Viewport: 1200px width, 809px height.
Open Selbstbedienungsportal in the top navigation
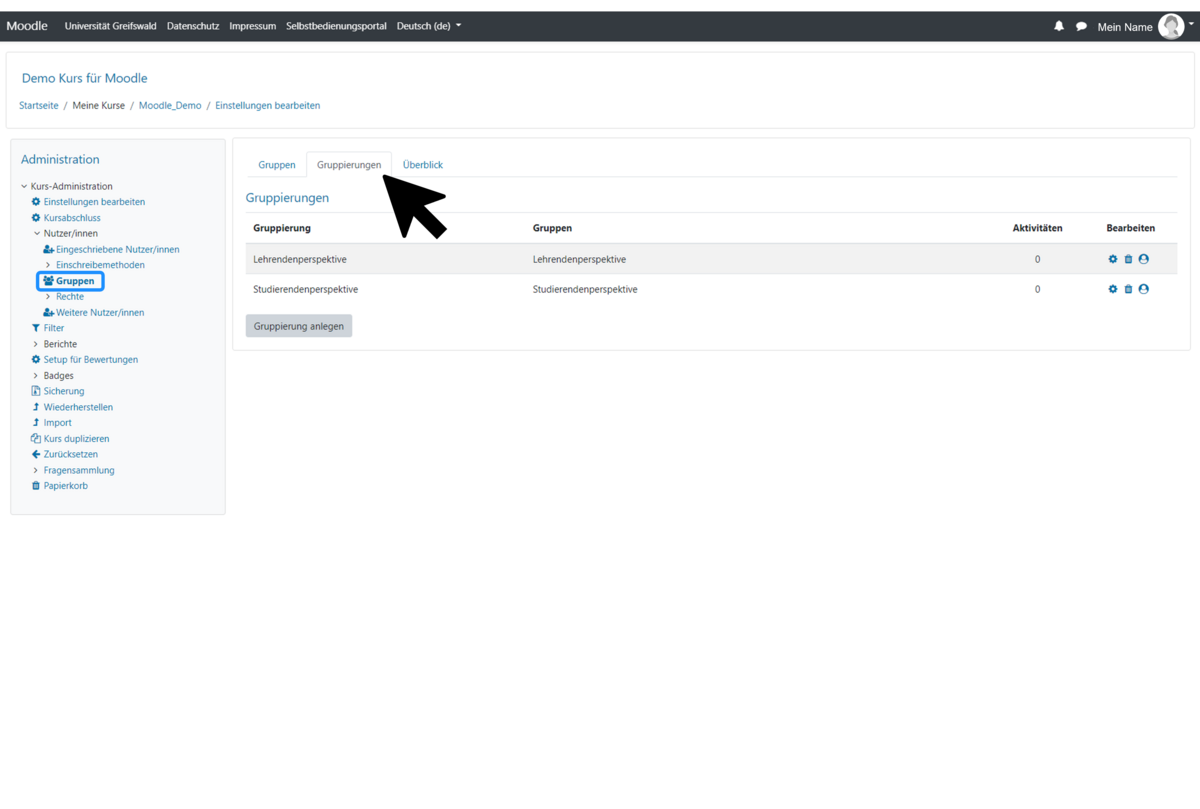pos(336,26)
